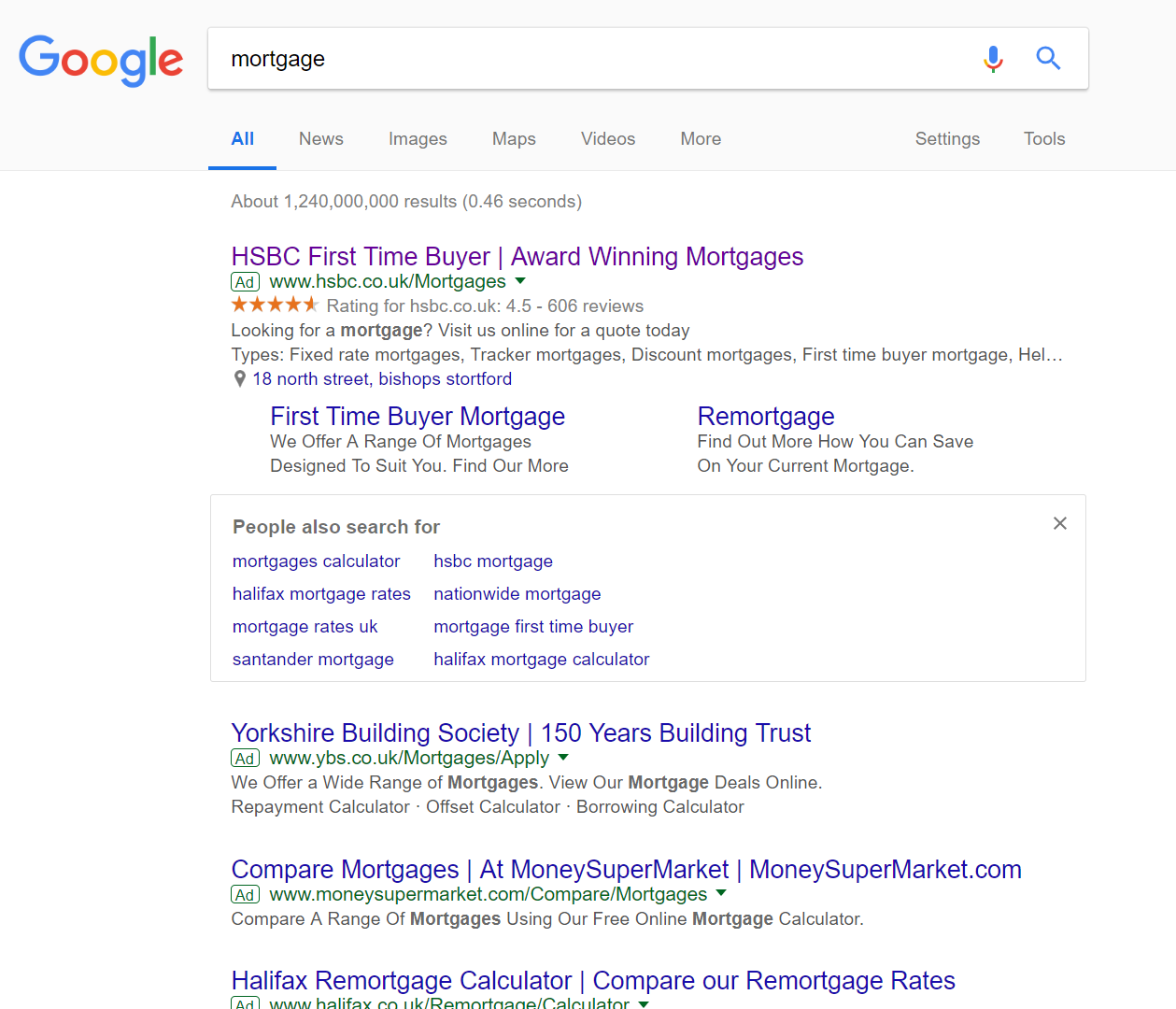Search for mortgage rates uk suggestion
The image size is (1176, 1009).
point(305,627)
